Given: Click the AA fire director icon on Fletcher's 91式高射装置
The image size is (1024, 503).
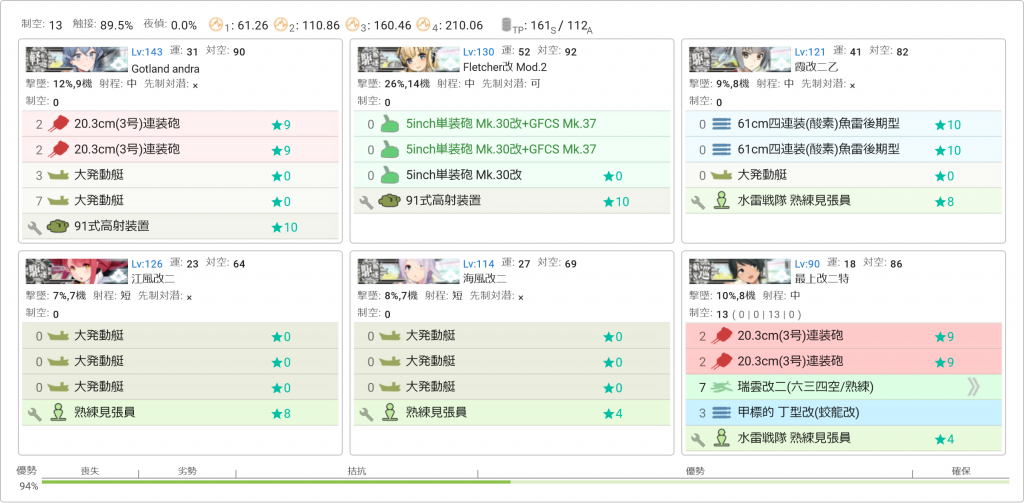Looking at the screenshot, I should tap(389, 201).
